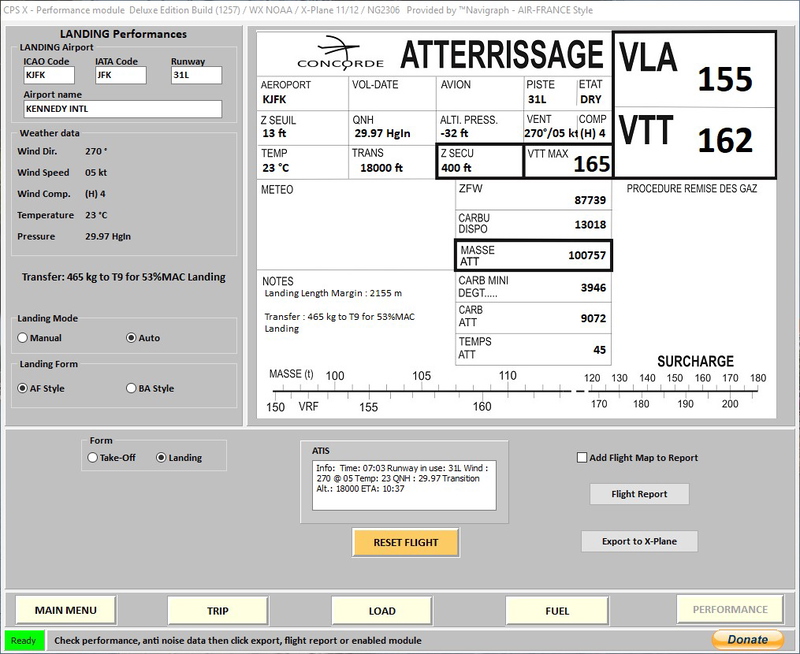Generate the Flight Report
Screen dimensions: 800x654
(x=641, y=494)
